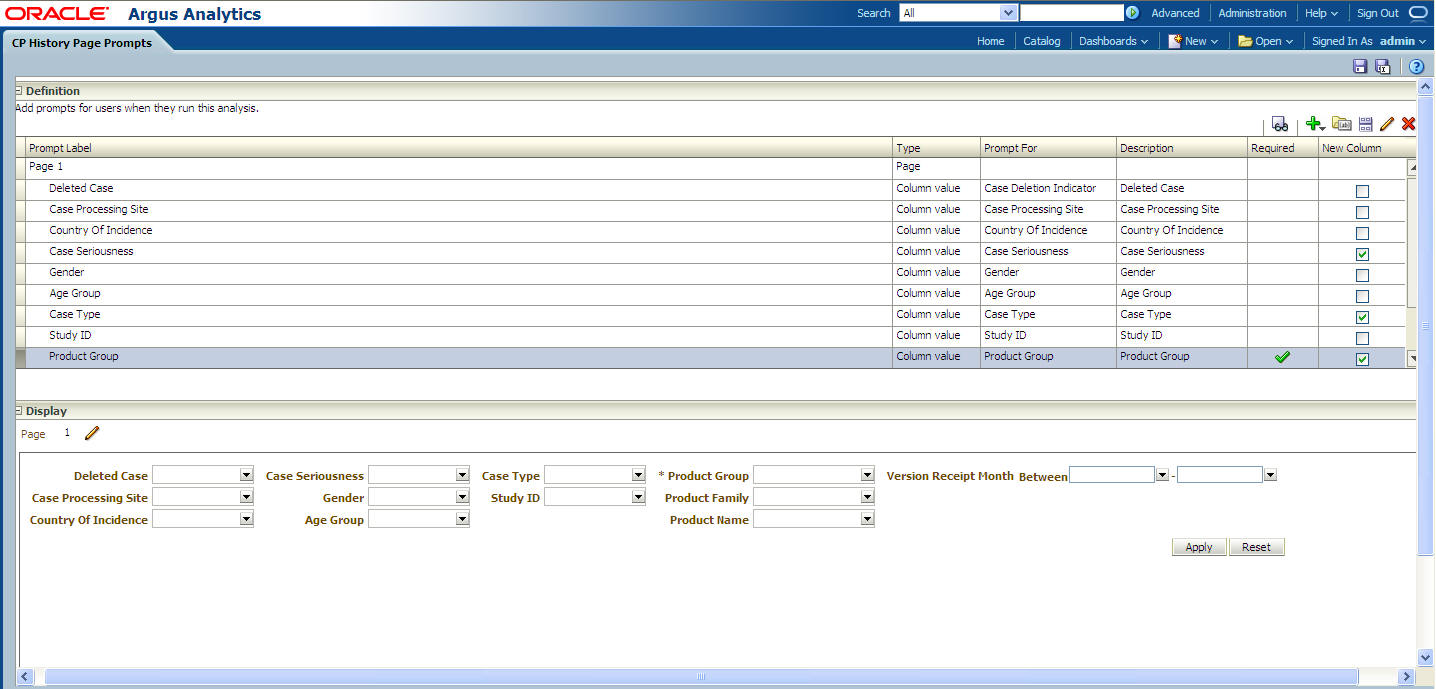Open the Case Seriousness prompt dropdown
1436x689 pixels.
click(x=462, y=475)
